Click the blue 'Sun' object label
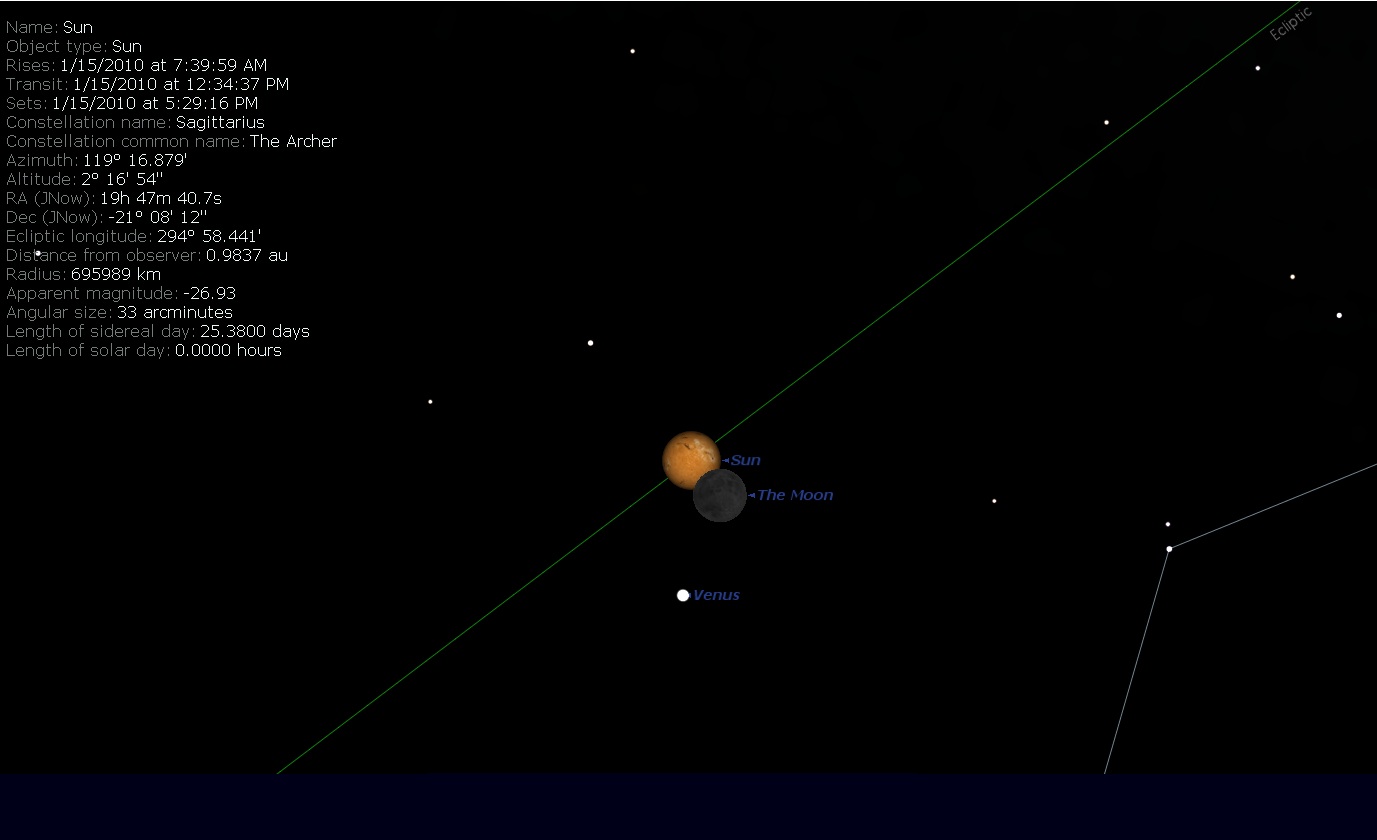Screen dimensions: 1377x840 coord(745,460)
